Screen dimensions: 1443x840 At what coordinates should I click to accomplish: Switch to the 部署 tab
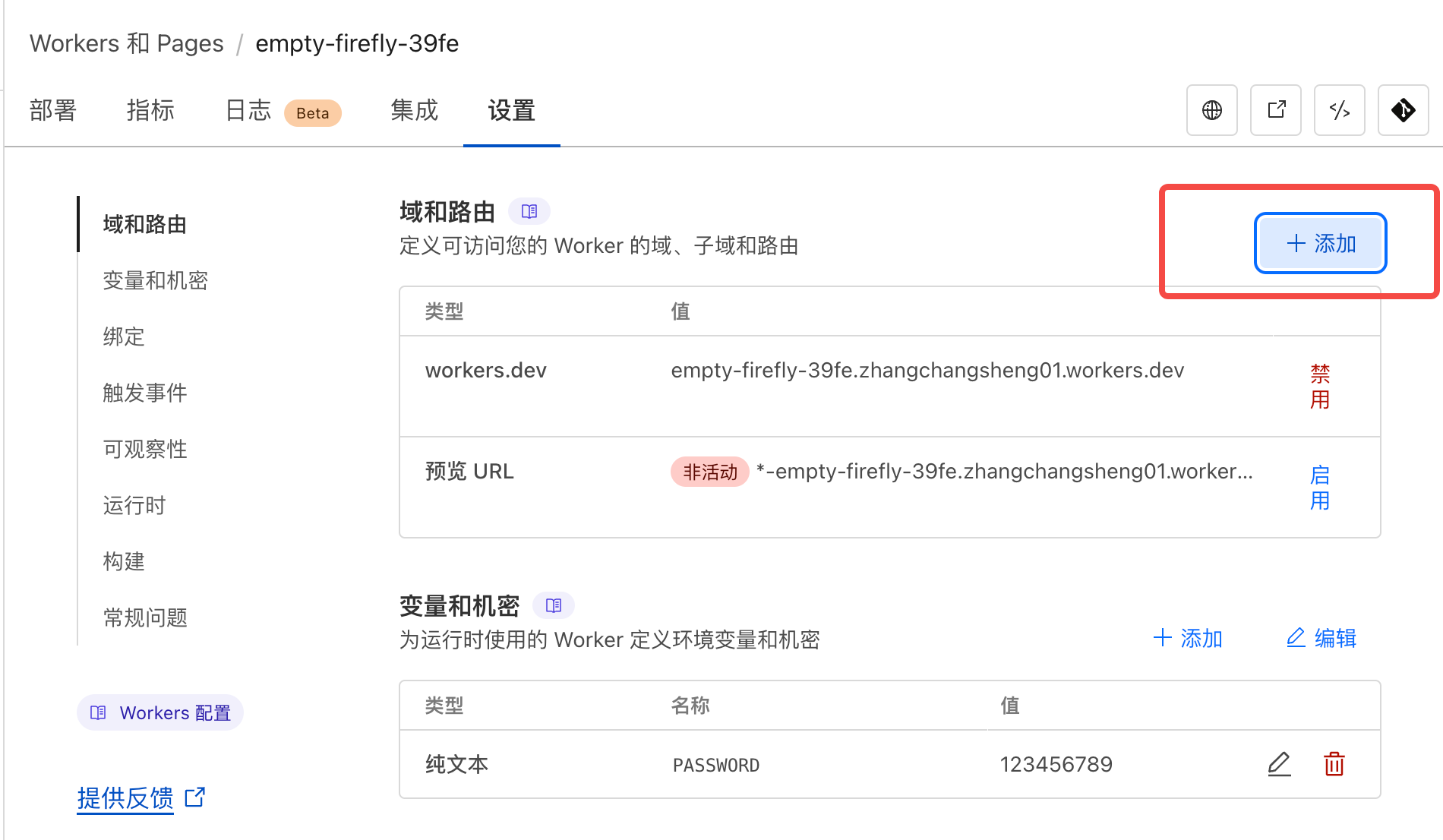(53, 110)
